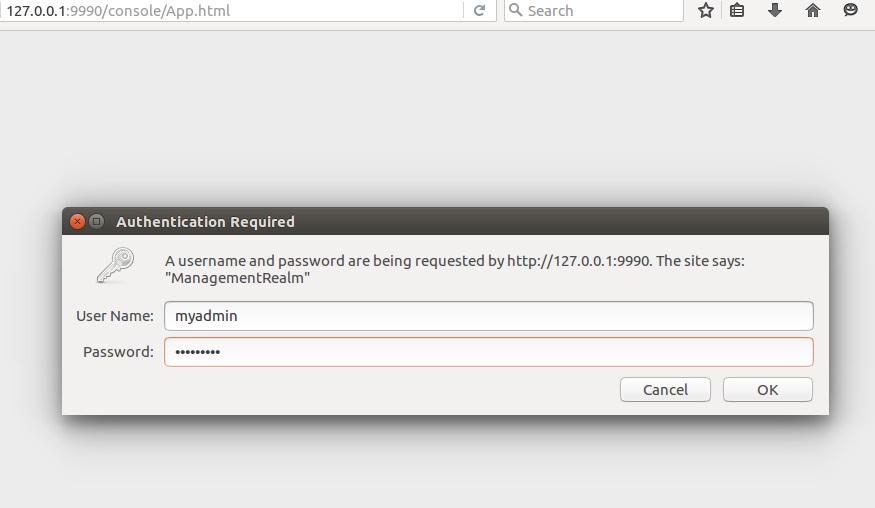The image size is (875, 508).
Task: Click the browser Search box
Action: pos(594,11)
